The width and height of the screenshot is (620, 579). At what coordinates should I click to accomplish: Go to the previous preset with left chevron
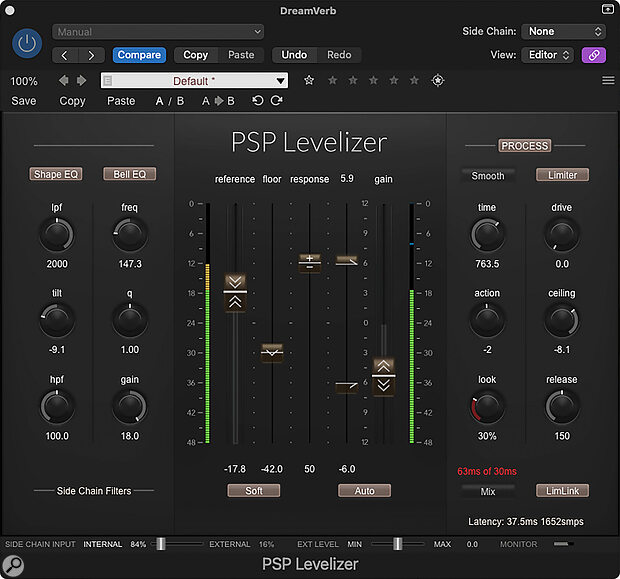click(x=65, y=55)
